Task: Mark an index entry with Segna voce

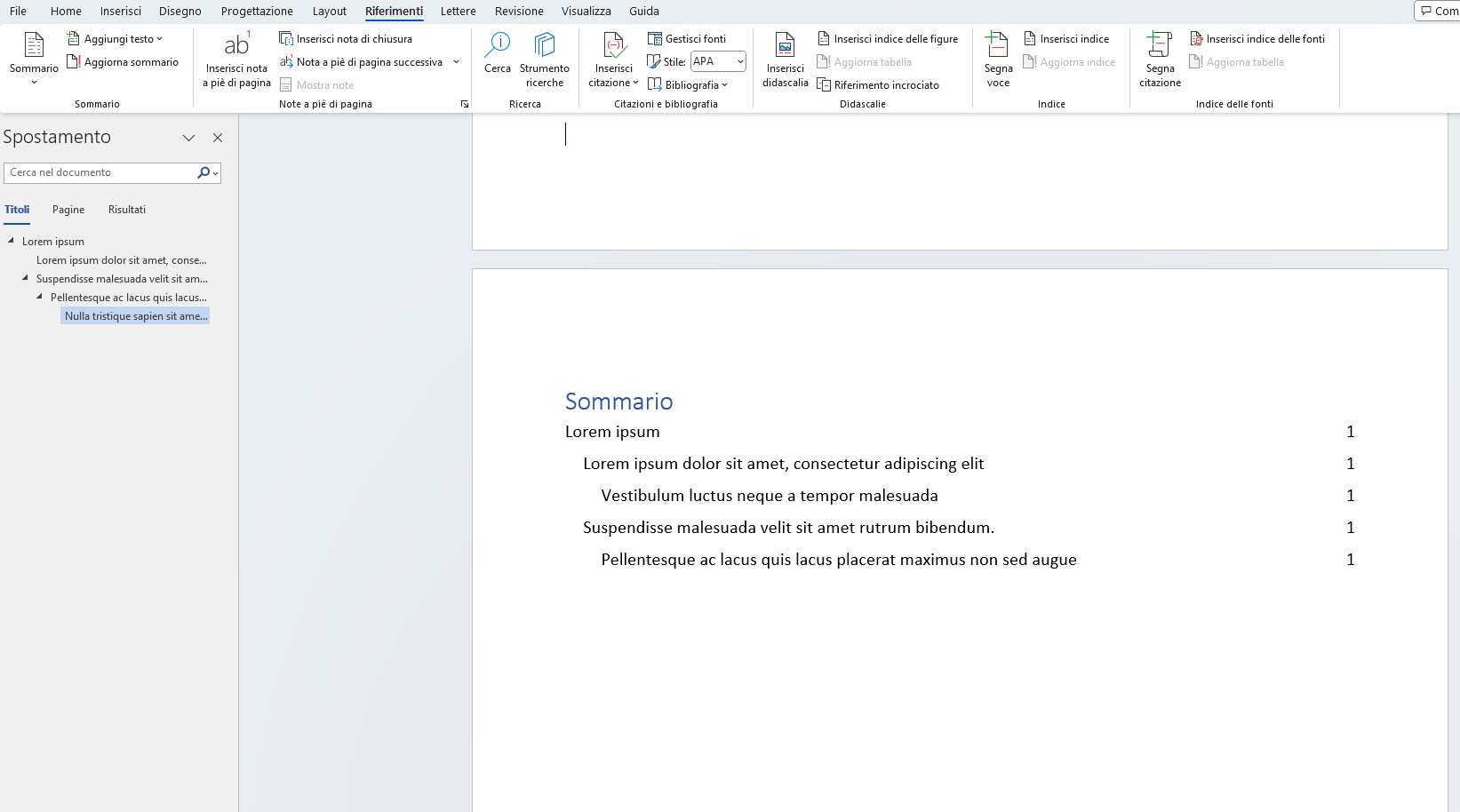Action: 998,60
